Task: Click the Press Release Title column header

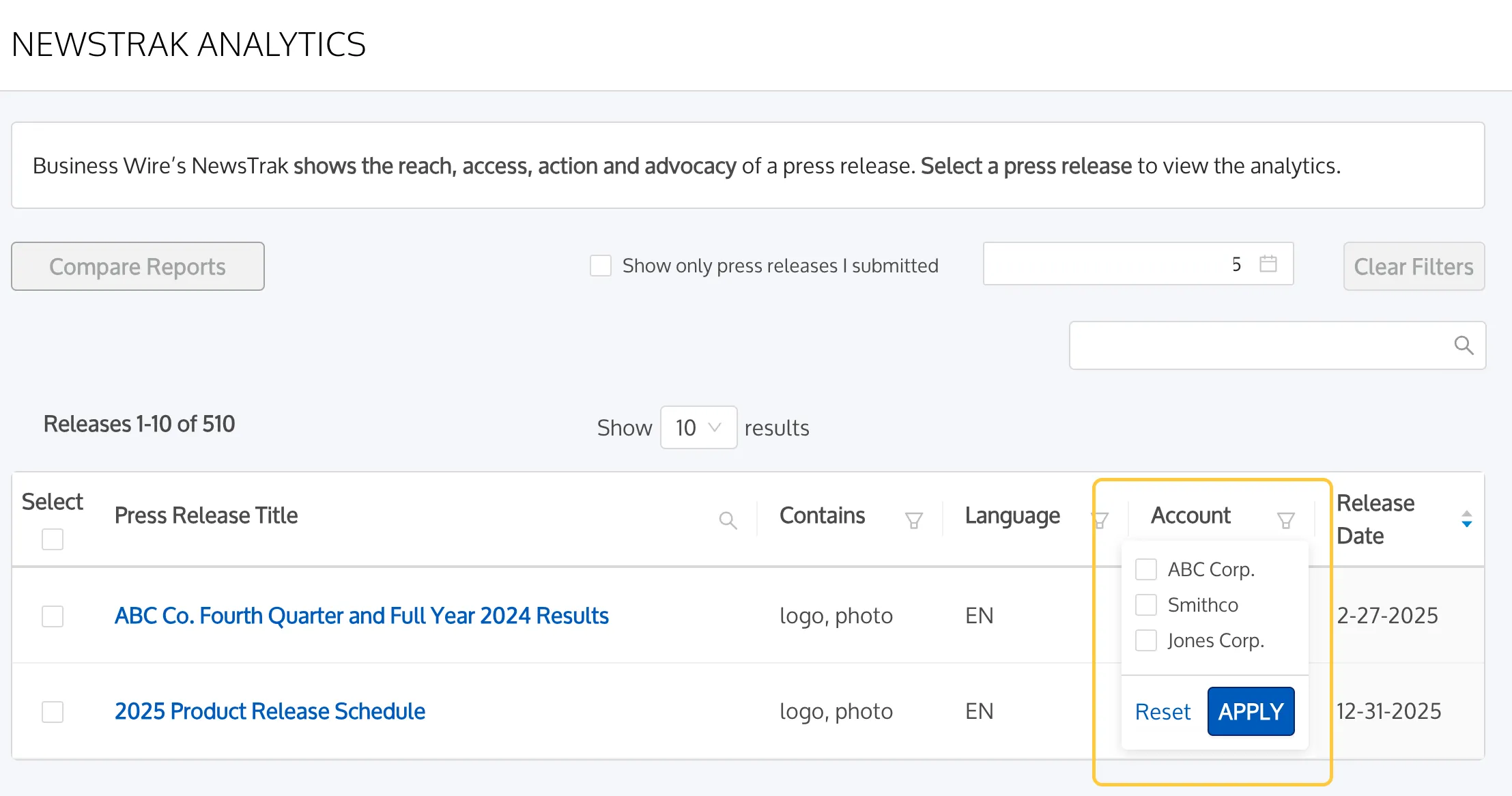Action: coord(206,515)
